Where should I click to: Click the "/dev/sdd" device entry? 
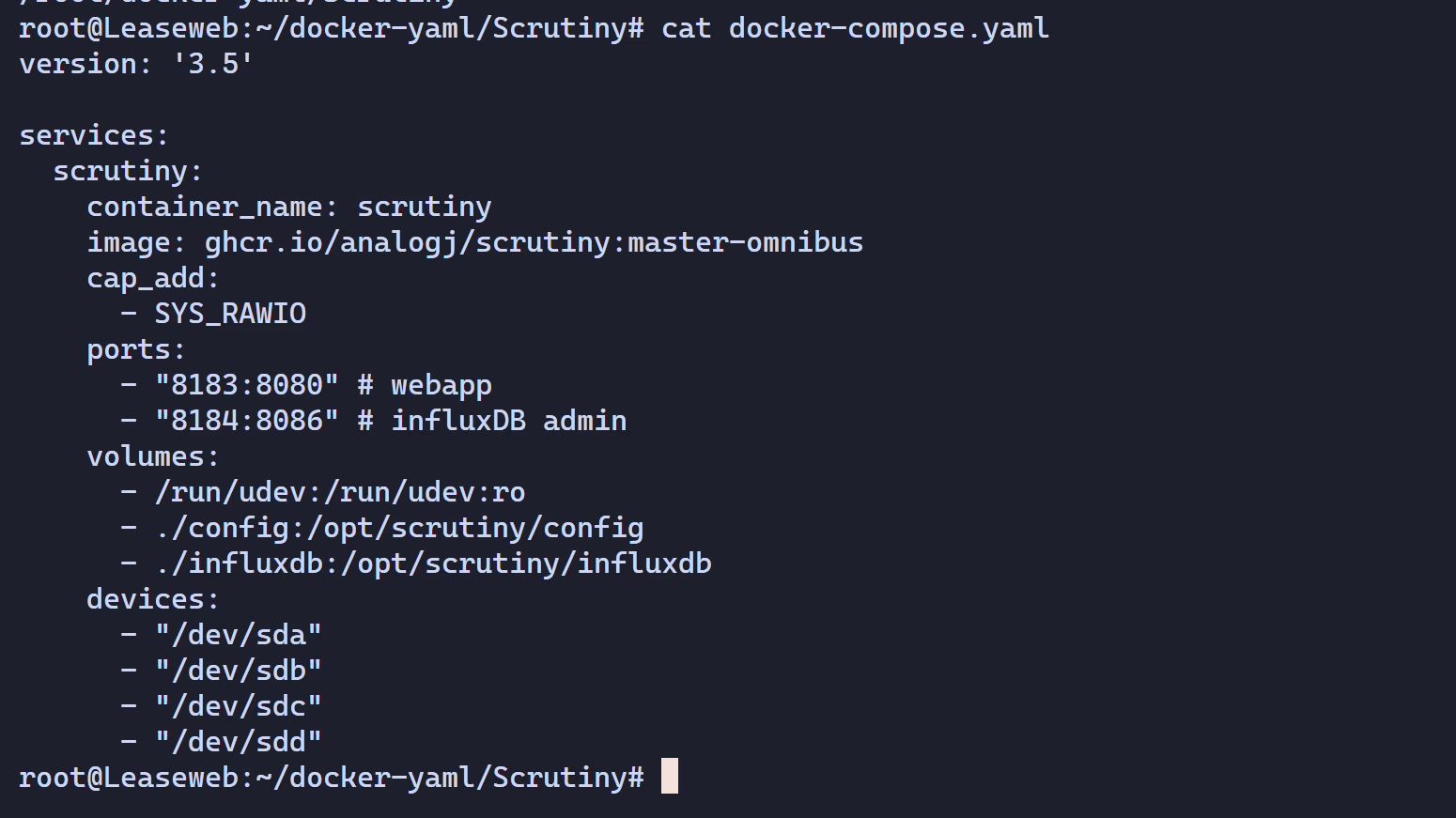point(239,742)
